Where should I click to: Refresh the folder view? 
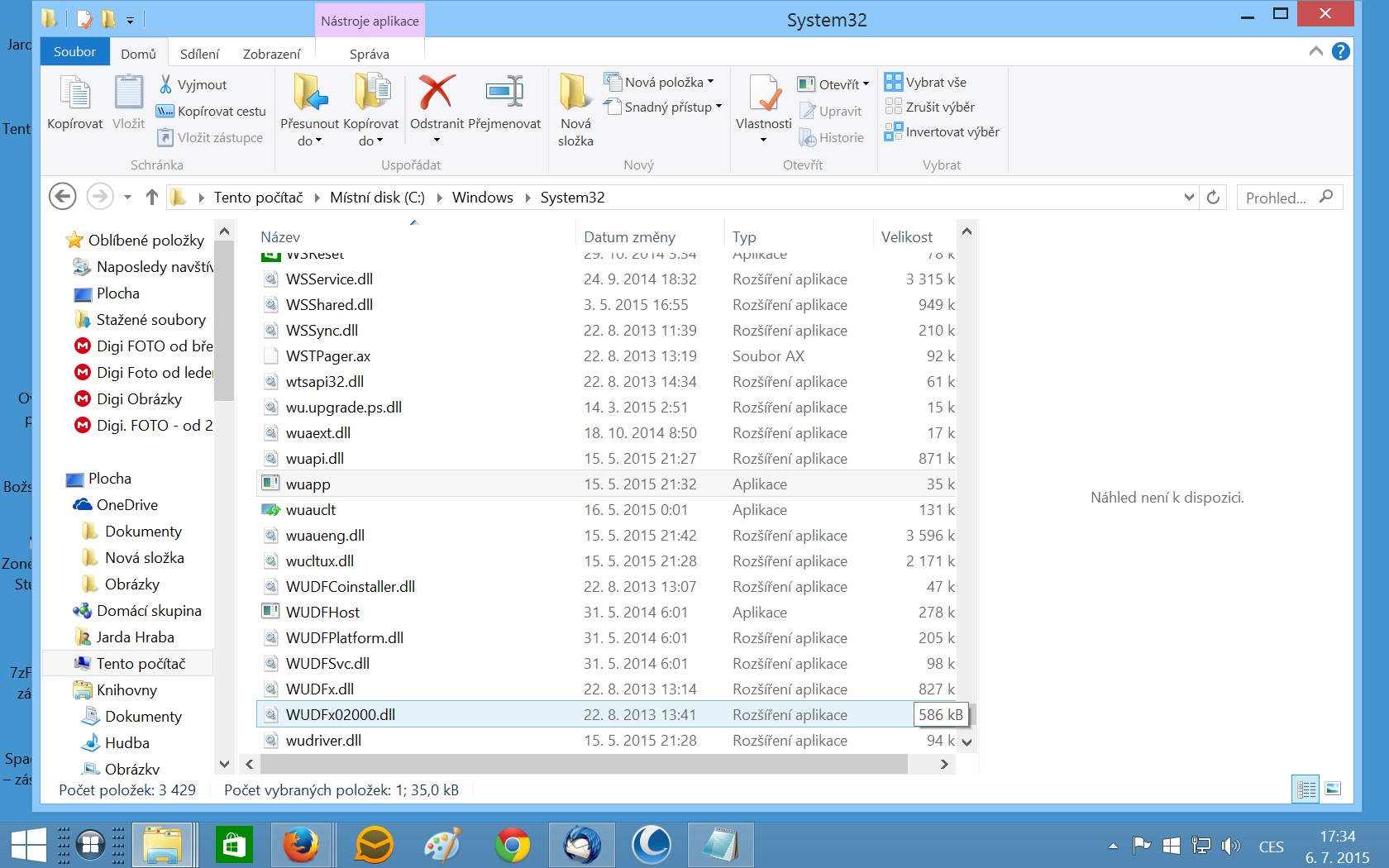coord(1213,198)
